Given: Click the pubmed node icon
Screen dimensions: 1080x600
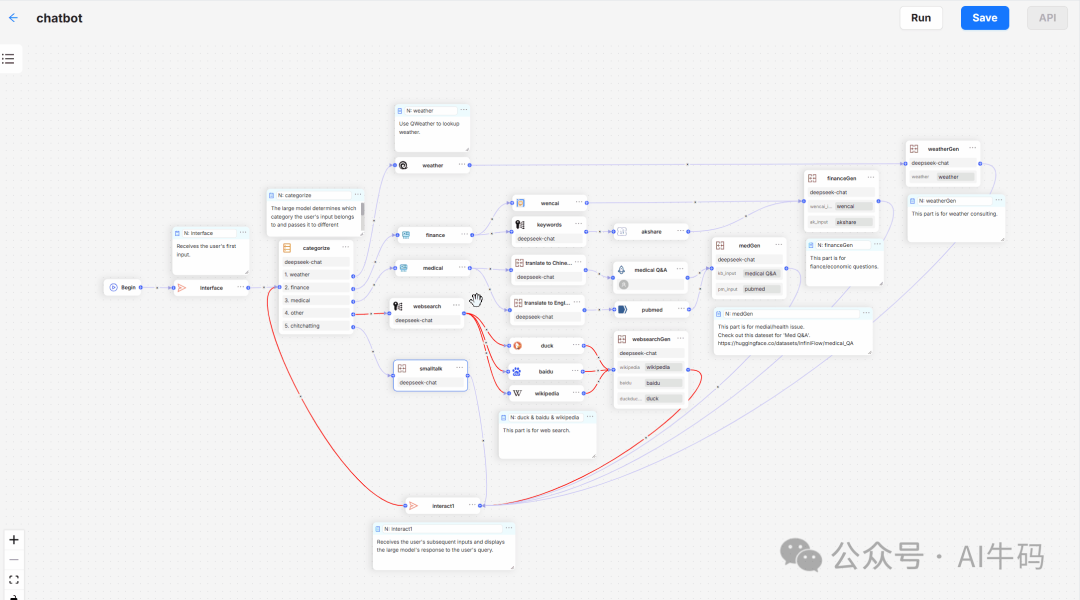Looking at the screenshot, I should [x=623, y=310].
